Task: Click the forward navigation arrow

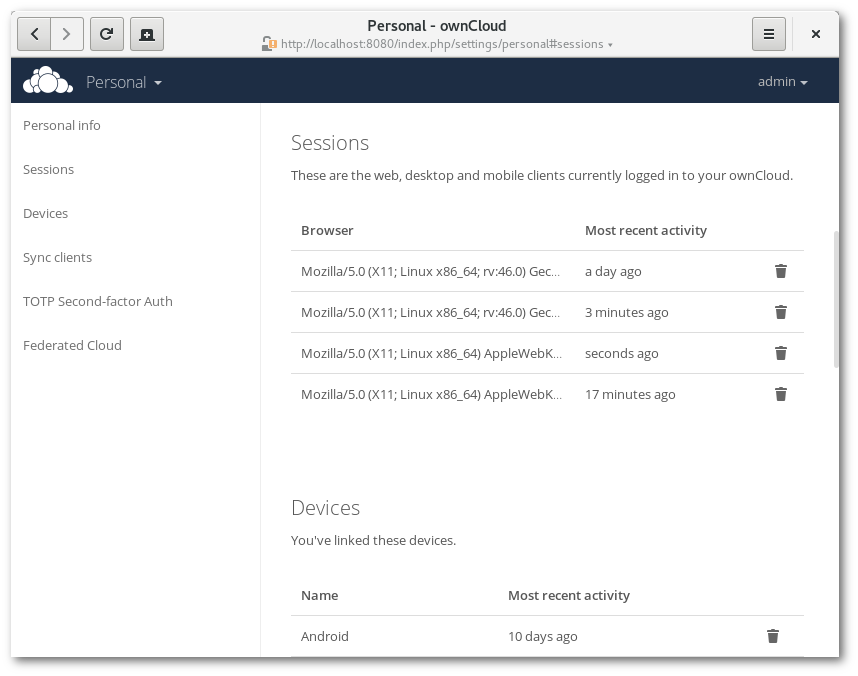Action: tap(67, 33)
